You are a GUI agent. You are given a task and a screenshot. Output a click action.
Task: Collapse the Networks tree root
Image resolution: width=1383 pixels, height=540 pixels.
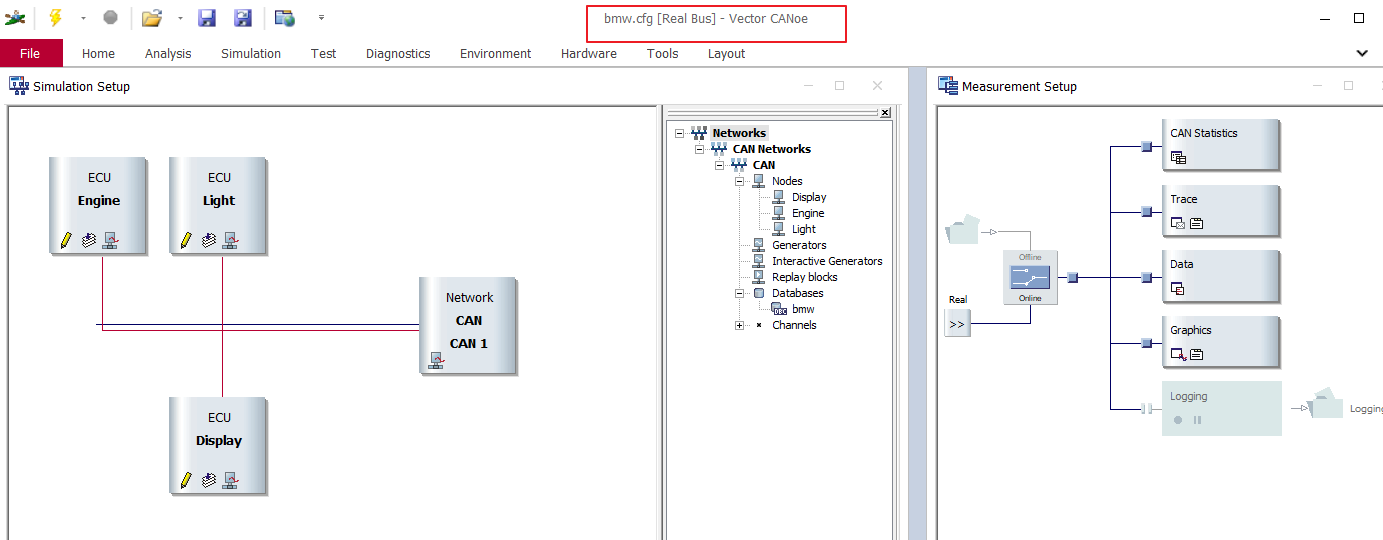[679, 133]
